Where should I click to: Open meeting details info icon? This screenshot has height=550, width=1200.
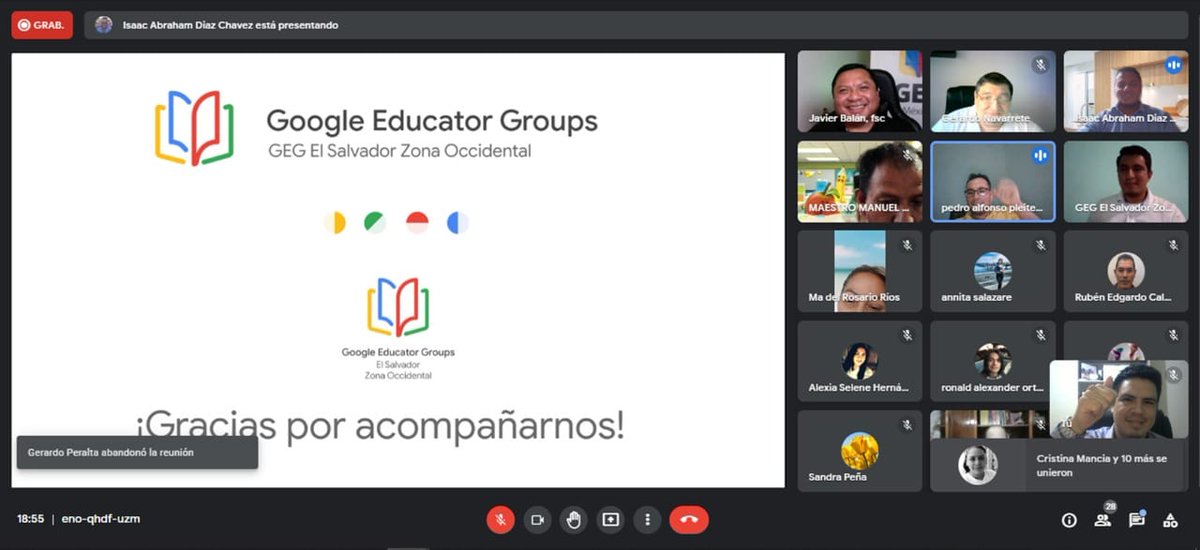click(x=1069, y=520)
